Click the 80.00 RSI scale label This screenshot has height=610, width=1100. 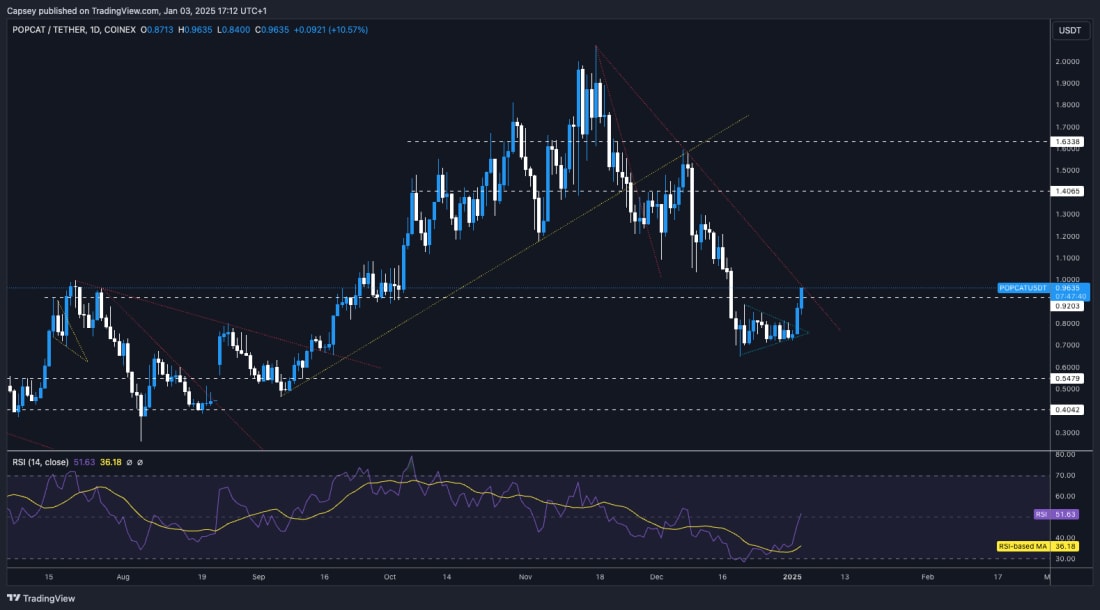(x=1065, y=454)
